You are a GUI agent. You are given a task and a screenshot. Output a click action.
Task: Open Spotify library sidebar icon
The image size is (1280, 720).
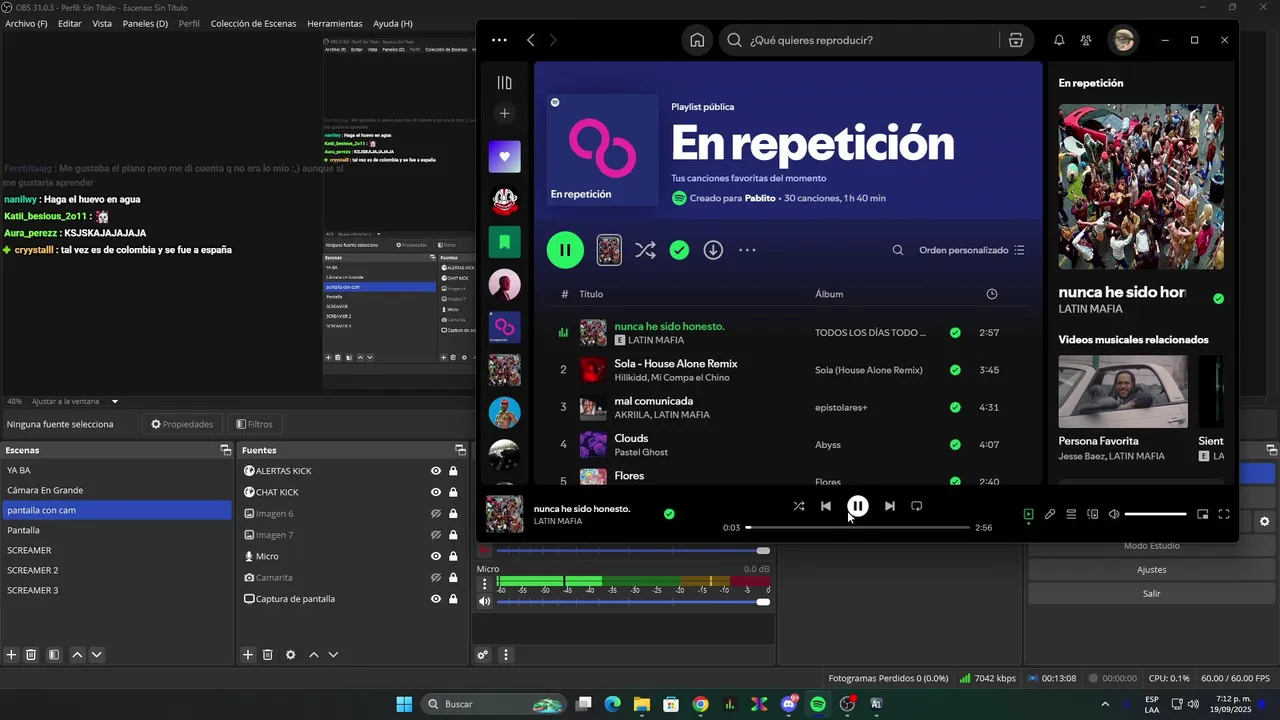pos(505,83)
